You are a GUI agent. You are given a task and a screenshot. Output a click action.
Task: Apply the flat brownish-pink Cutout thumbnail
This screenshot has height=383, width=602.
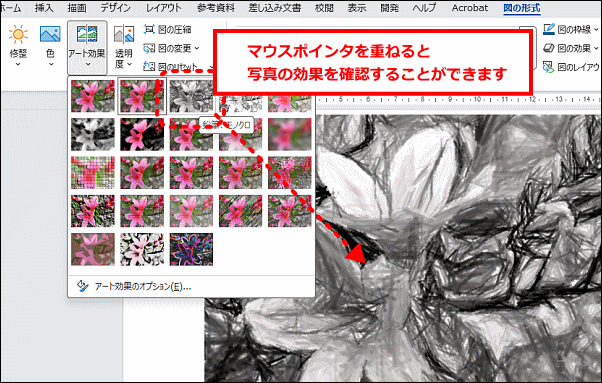tap(93, 249)
